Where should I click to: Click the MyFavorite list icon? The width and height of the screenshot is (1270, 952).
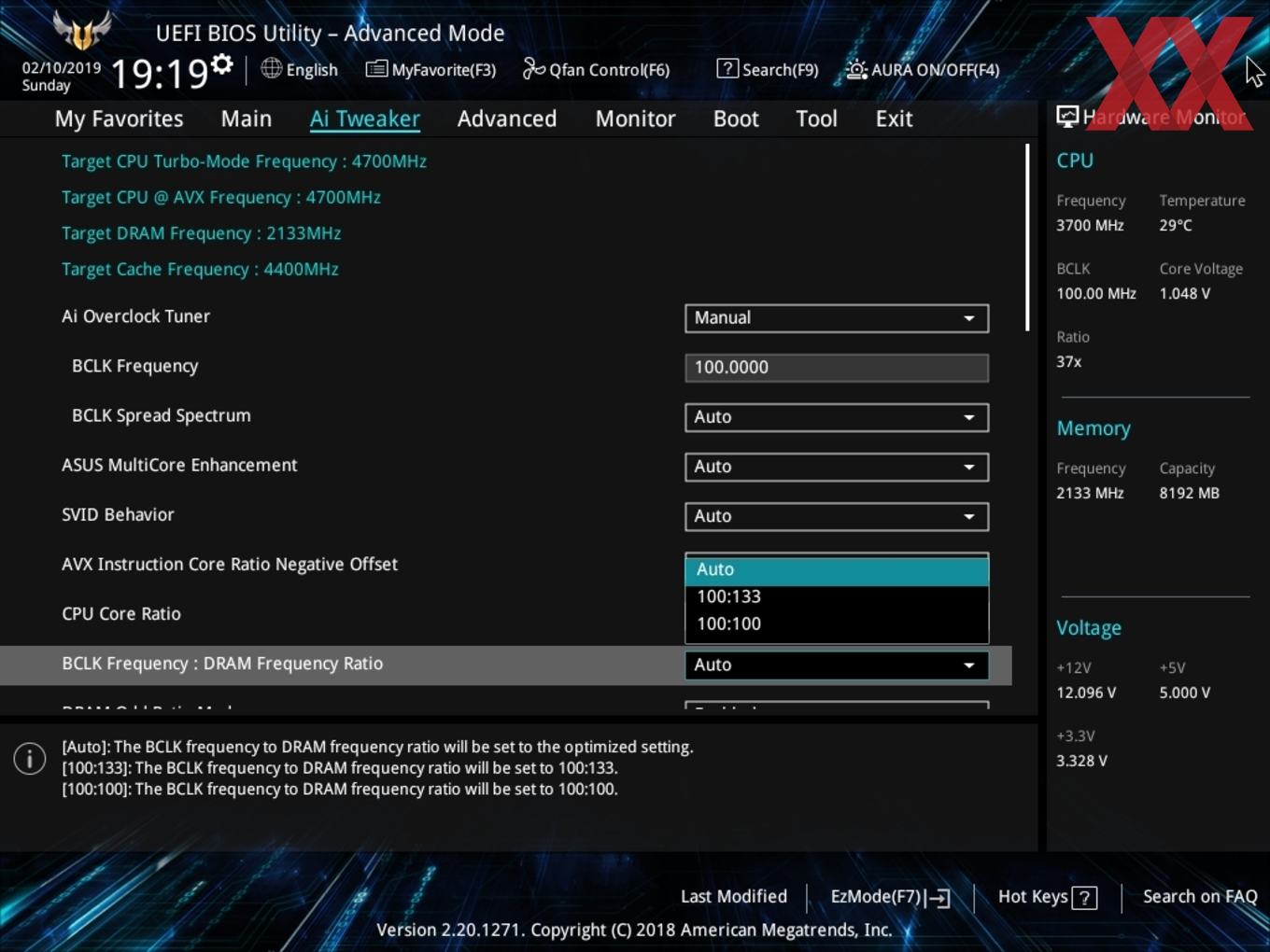376,69
